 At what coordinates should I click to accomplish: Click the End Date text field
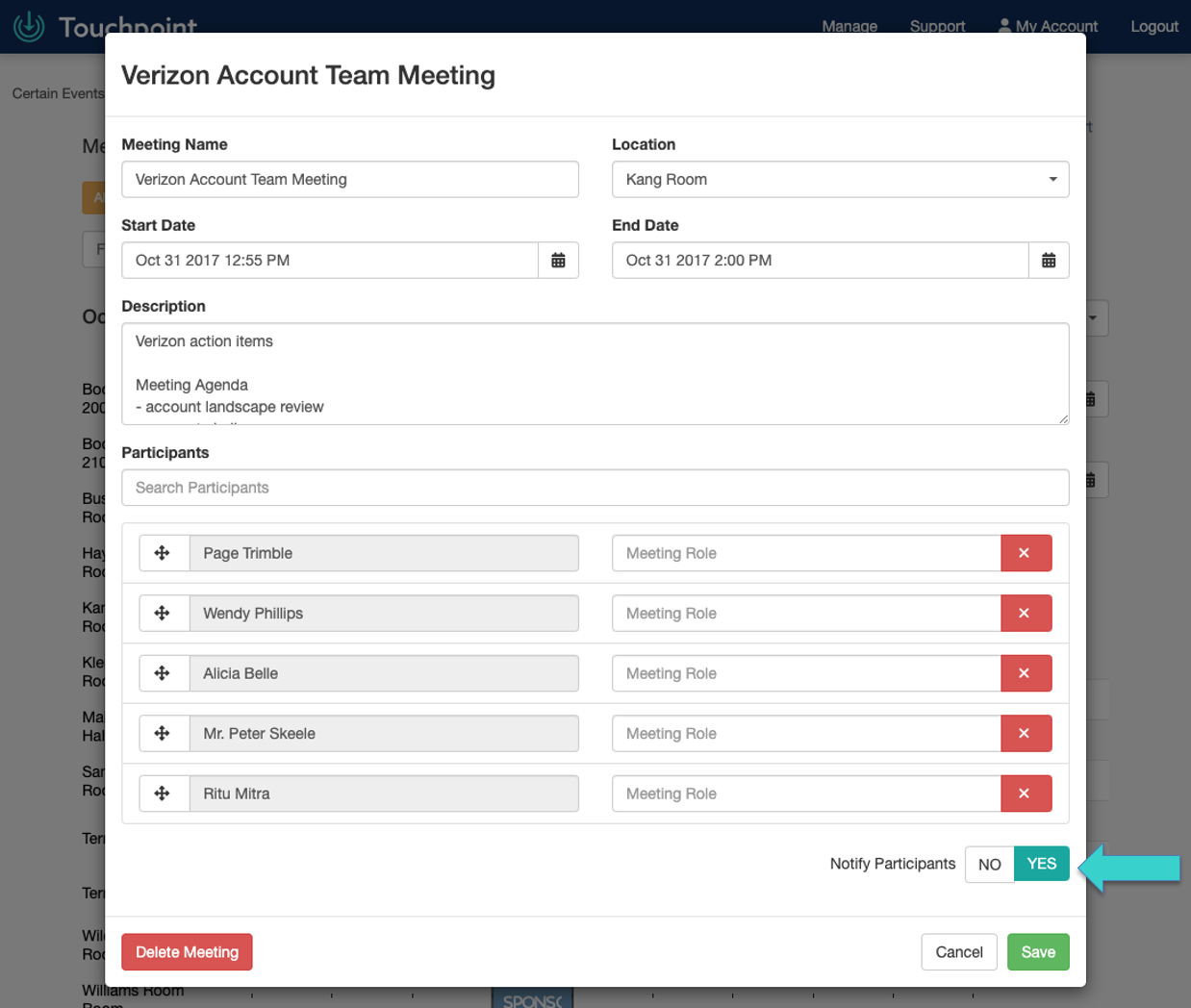(821, 261)
